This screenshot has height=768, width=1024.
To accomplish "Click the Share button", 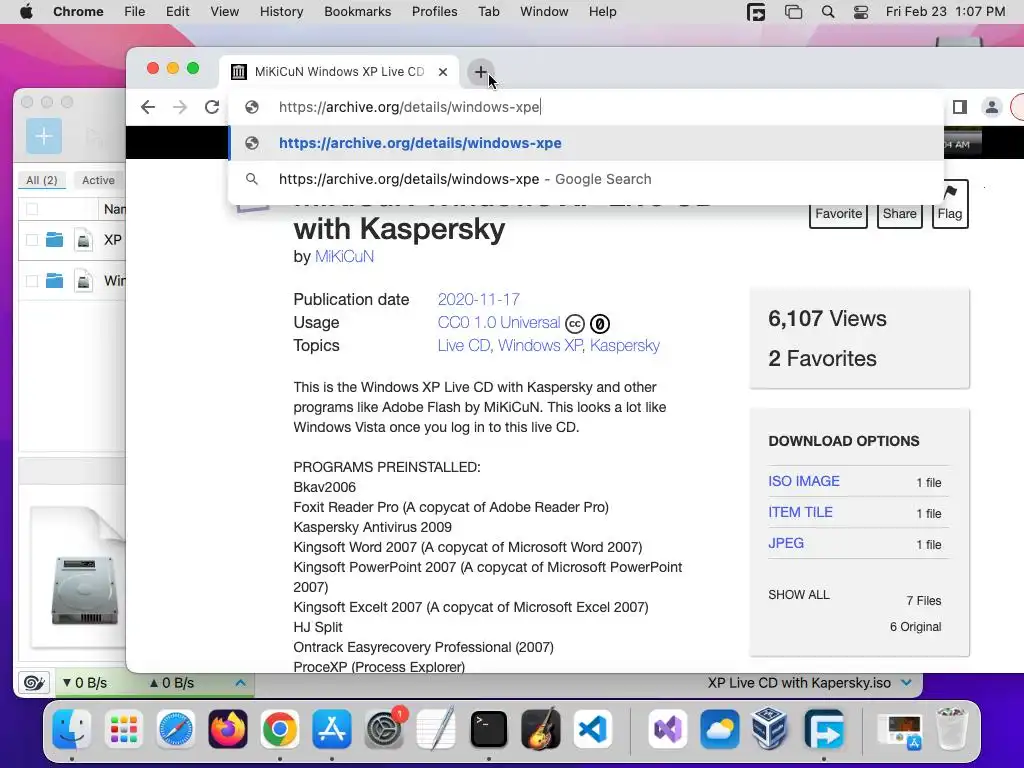I will (899, 214).
